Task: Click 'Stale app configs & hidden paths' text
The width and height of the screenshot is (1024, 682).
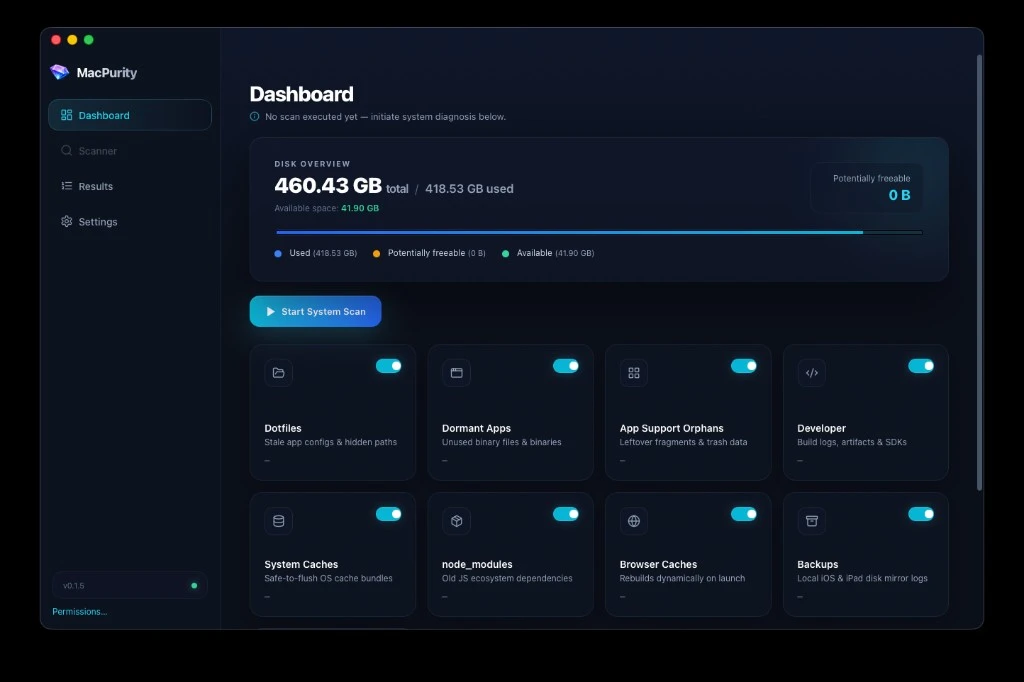Action: coord(330,442)
